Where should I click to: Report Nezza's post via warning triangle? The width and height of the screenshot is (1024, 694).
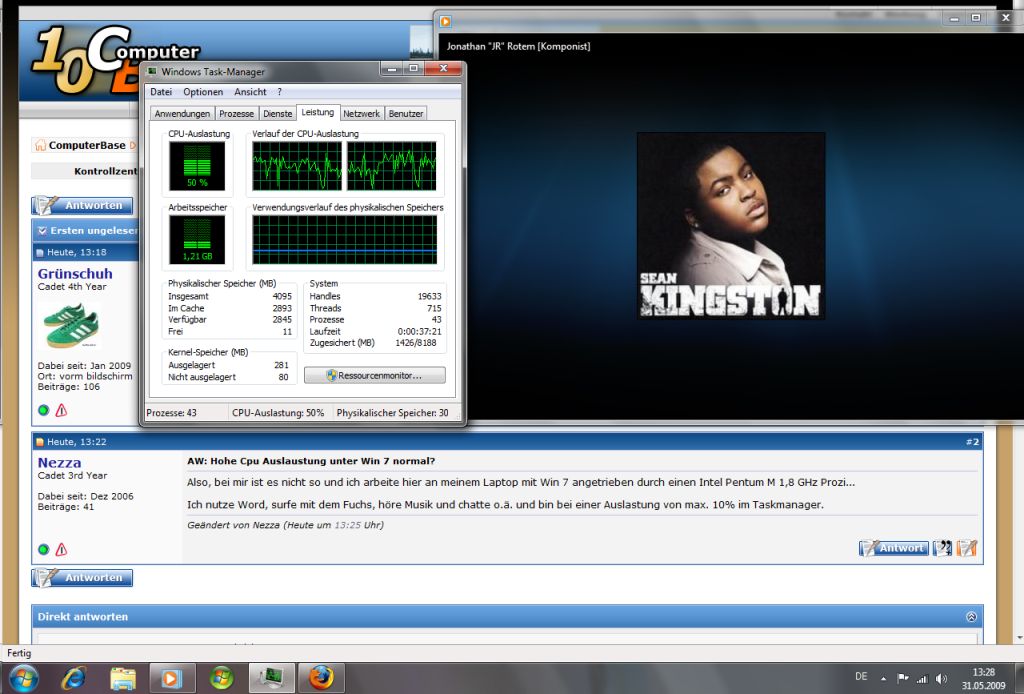click(61, 549)
